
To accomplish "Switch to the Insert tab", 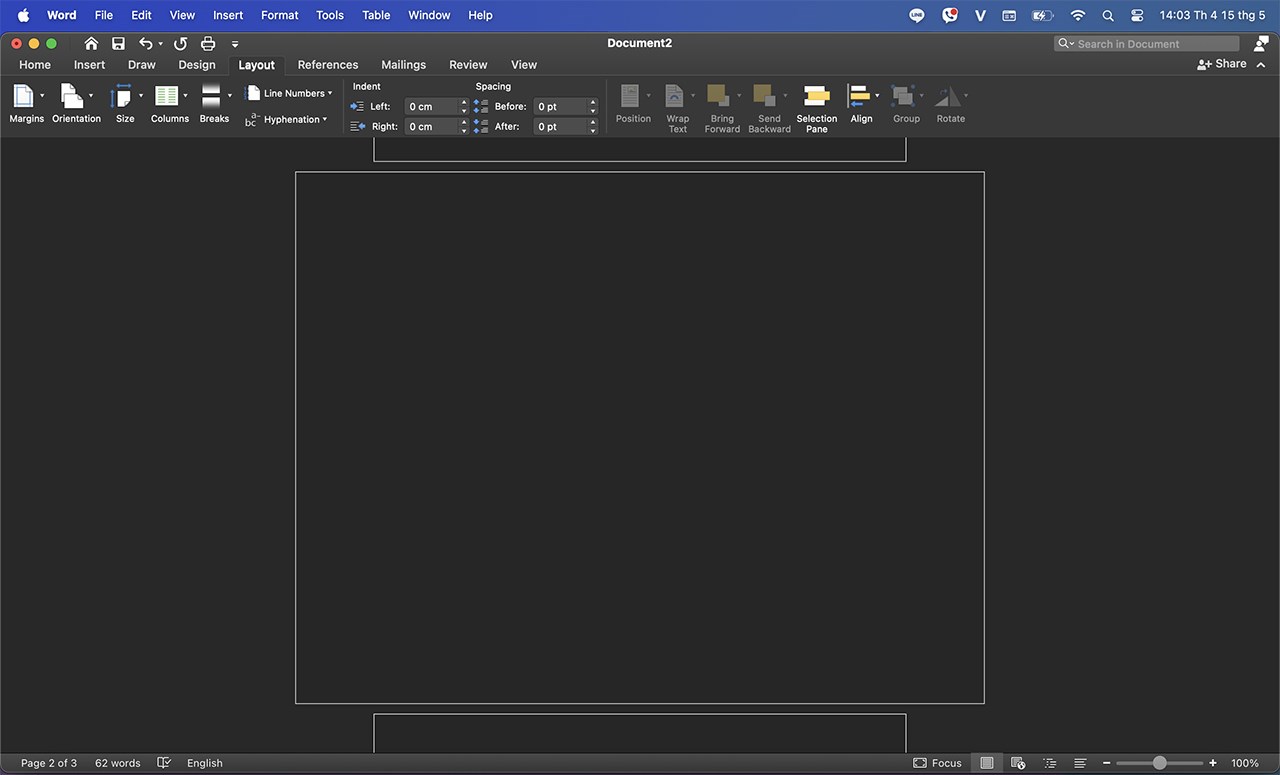I will pyautogui.click(x=89, y=64).
